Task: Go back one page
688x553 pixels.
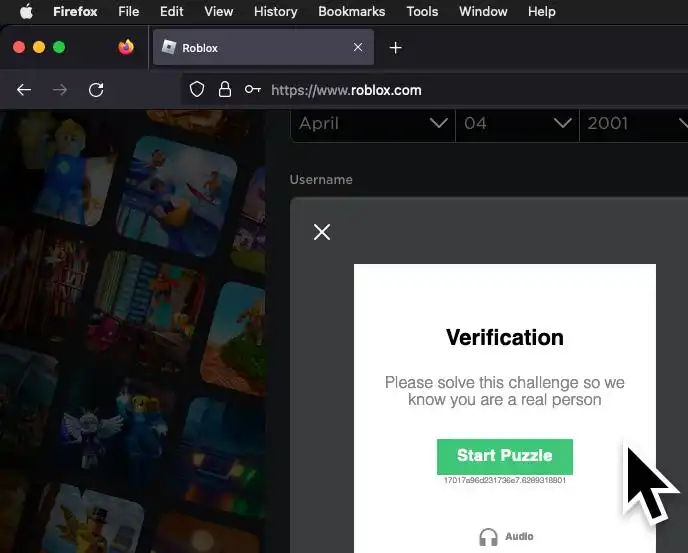Action: 24,90
